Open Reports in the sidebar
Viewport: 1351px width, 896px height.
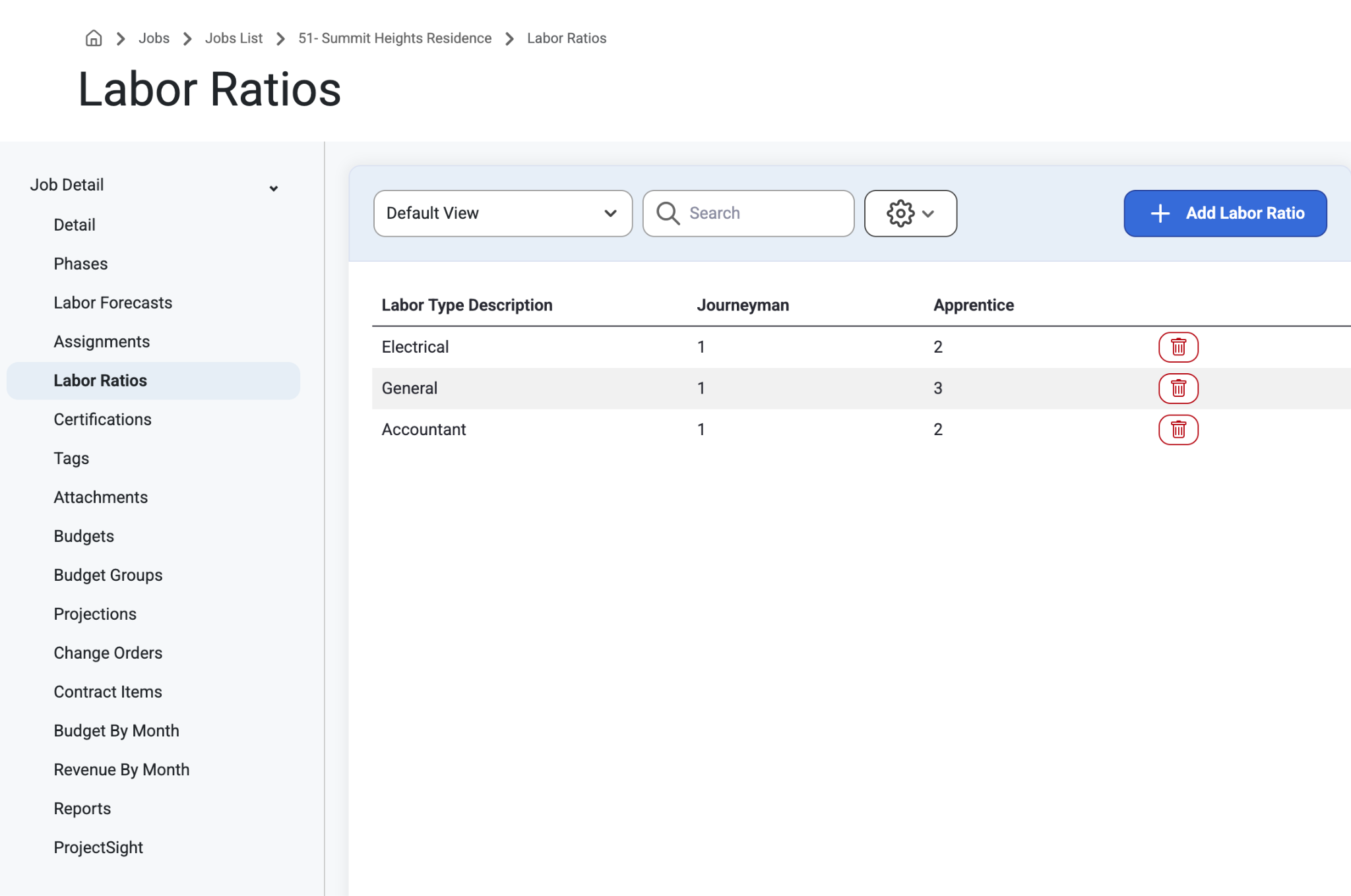(x=82, y=808)
